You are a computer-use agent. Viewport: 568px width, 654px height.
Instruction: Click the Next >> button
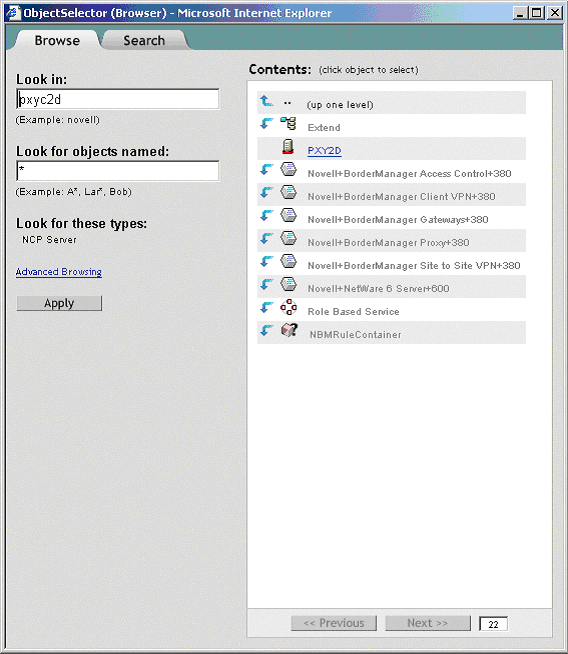pyautogui.click(x=428, y=623)
